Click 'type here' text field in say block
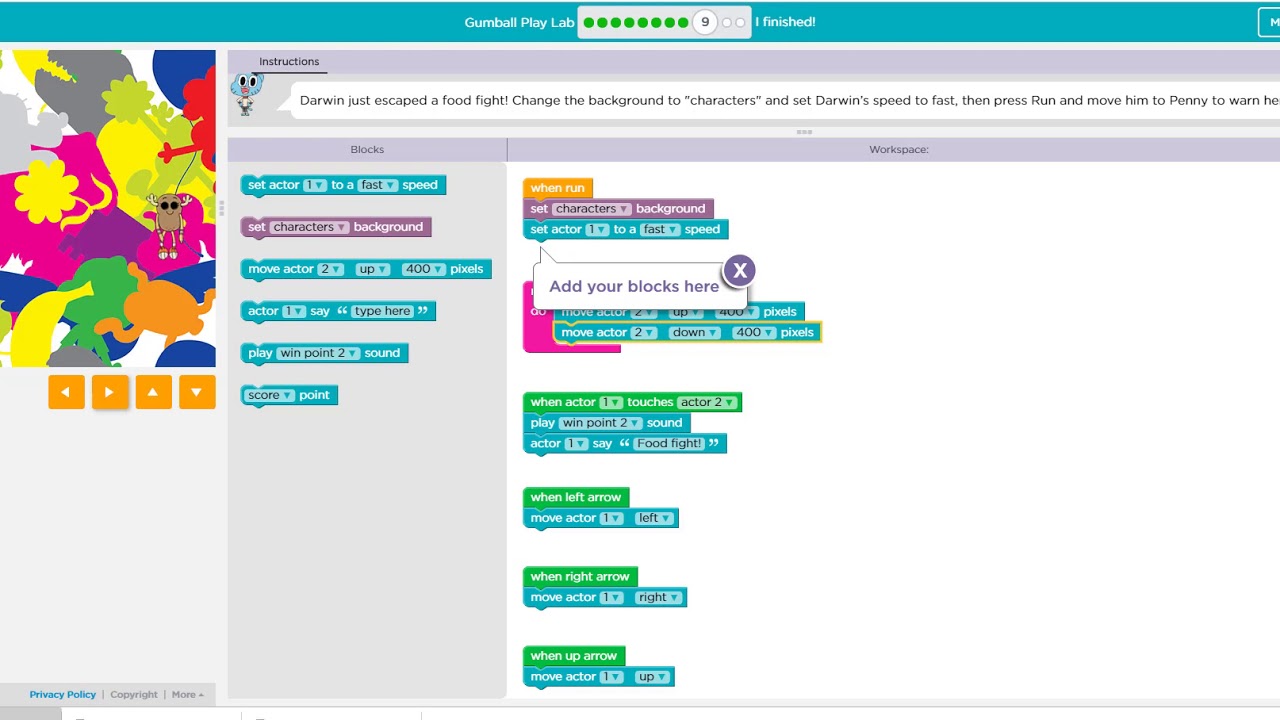Screen dimensions: 1280x720 [383, 311]
